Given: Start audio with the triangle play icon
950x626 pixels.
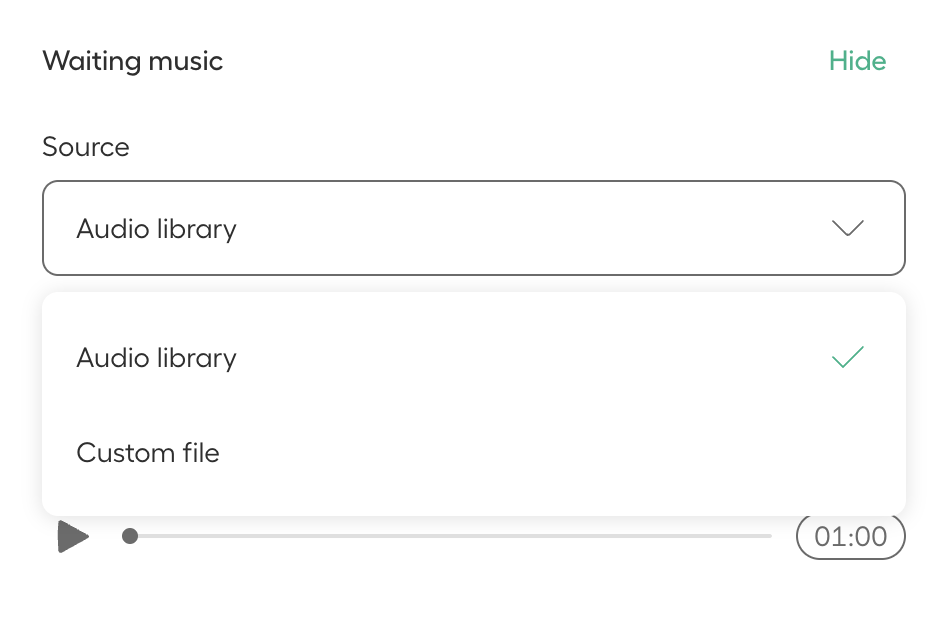Looking at the screenshot, I should coord(73,536).
